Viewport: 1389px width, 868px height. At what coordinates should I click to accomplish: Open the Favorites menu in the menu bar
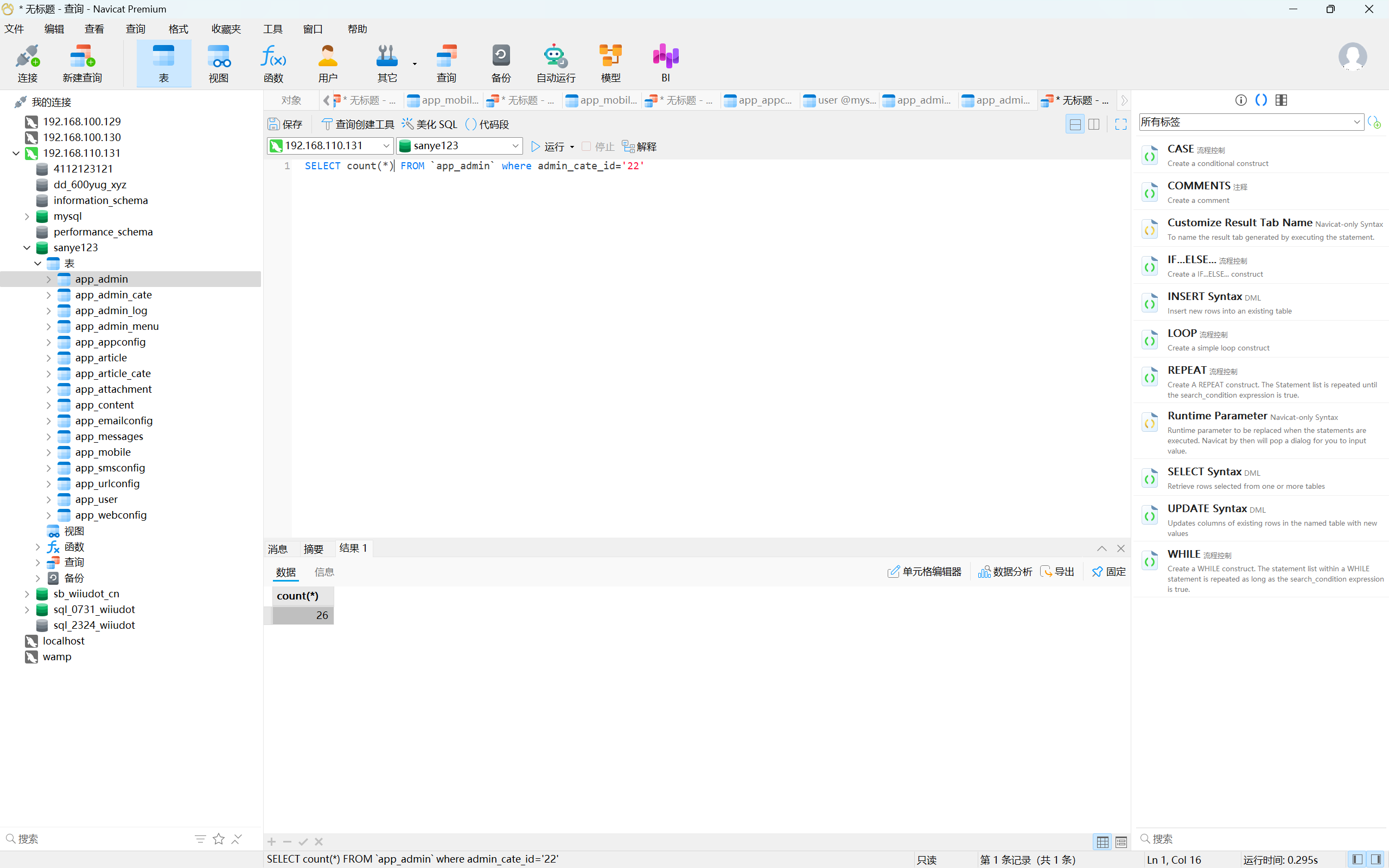[x=226, y=29]
